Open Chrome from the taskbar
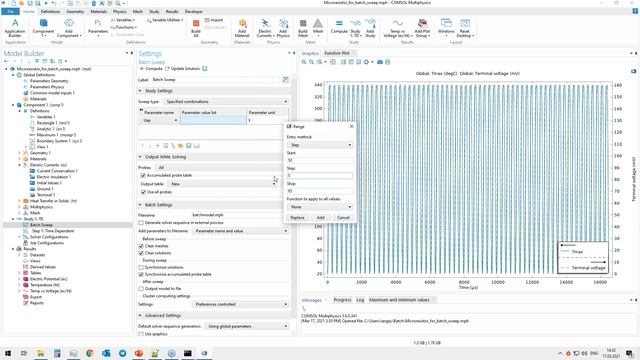Screen dimensions: 640x360 pyautogui.click(x=89, y=353)
